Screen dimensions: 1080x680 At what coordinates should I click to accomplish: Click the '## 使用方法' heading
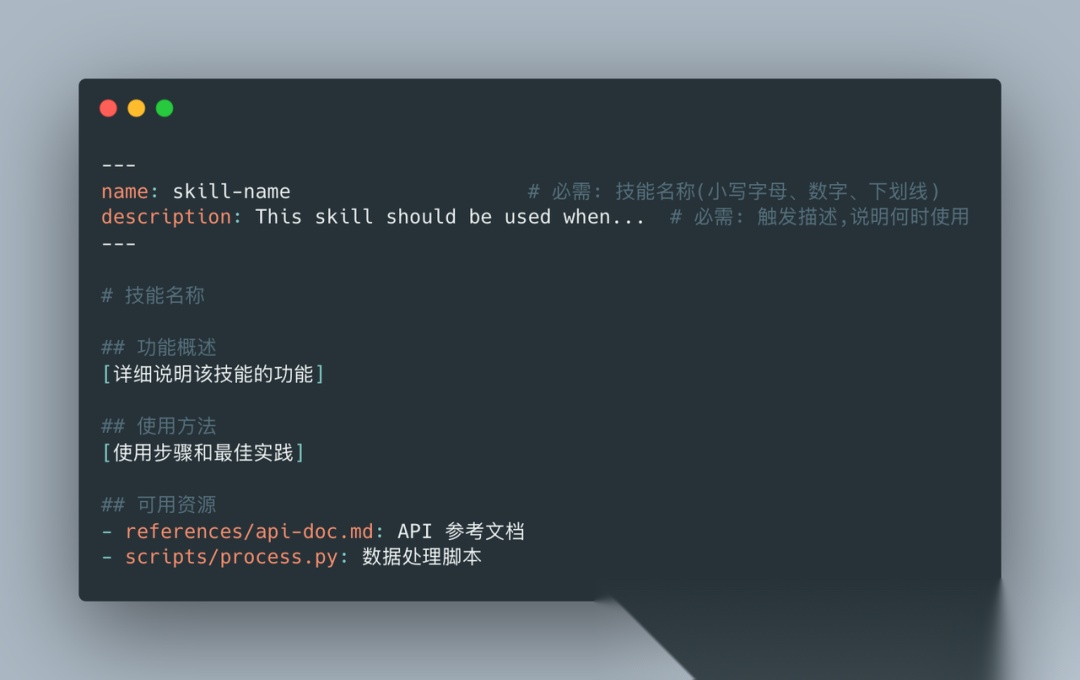pos(158,426)
